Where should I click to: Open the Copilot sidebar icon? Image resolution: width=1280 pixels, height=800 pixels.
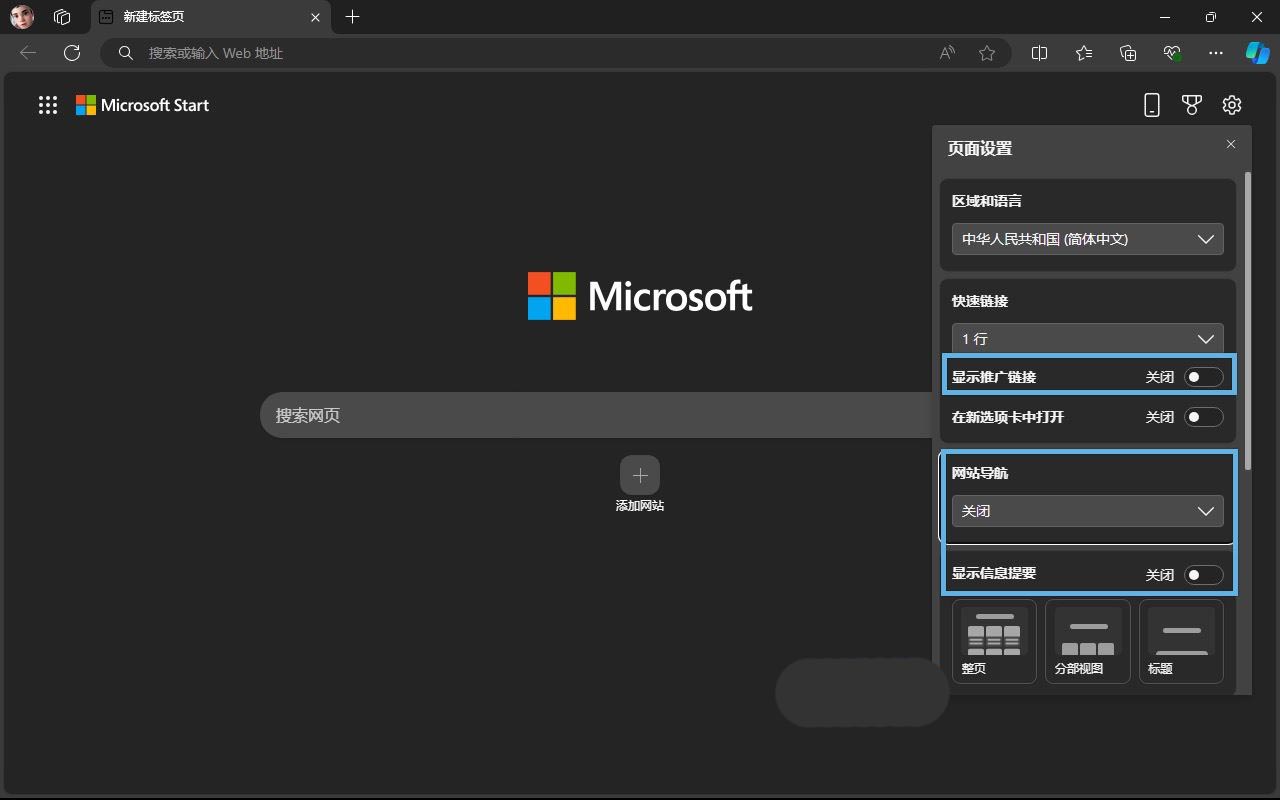pyautogui.click(x=1257, y=53)
